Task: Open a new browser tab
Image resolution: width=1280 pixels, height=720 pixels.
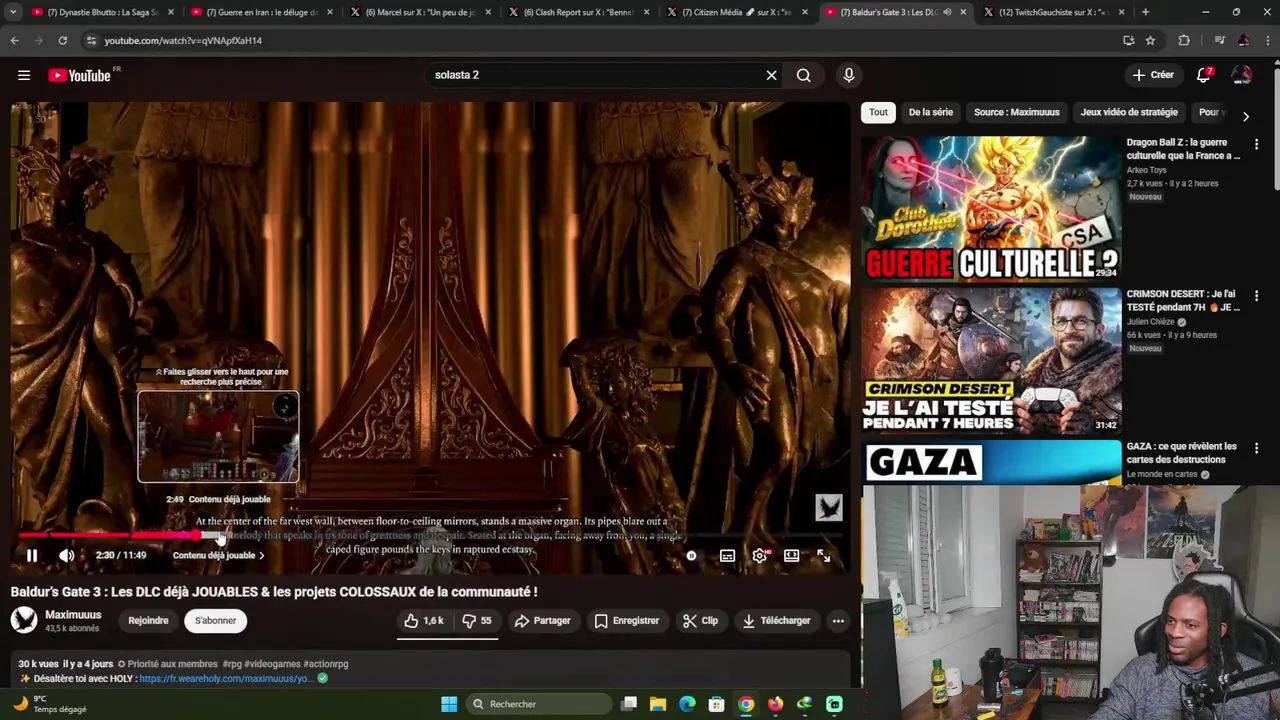Action: (x=1145, y=12)
